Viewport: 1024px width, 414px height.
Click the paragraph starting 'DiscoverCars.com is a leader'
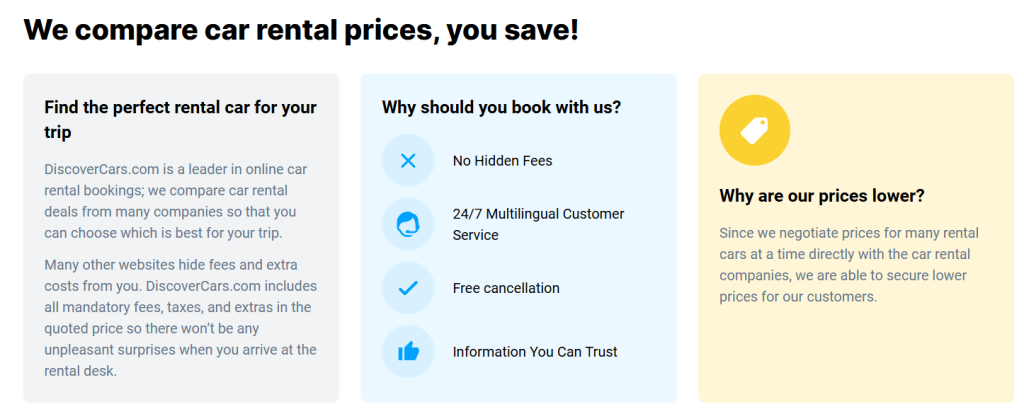176,201
